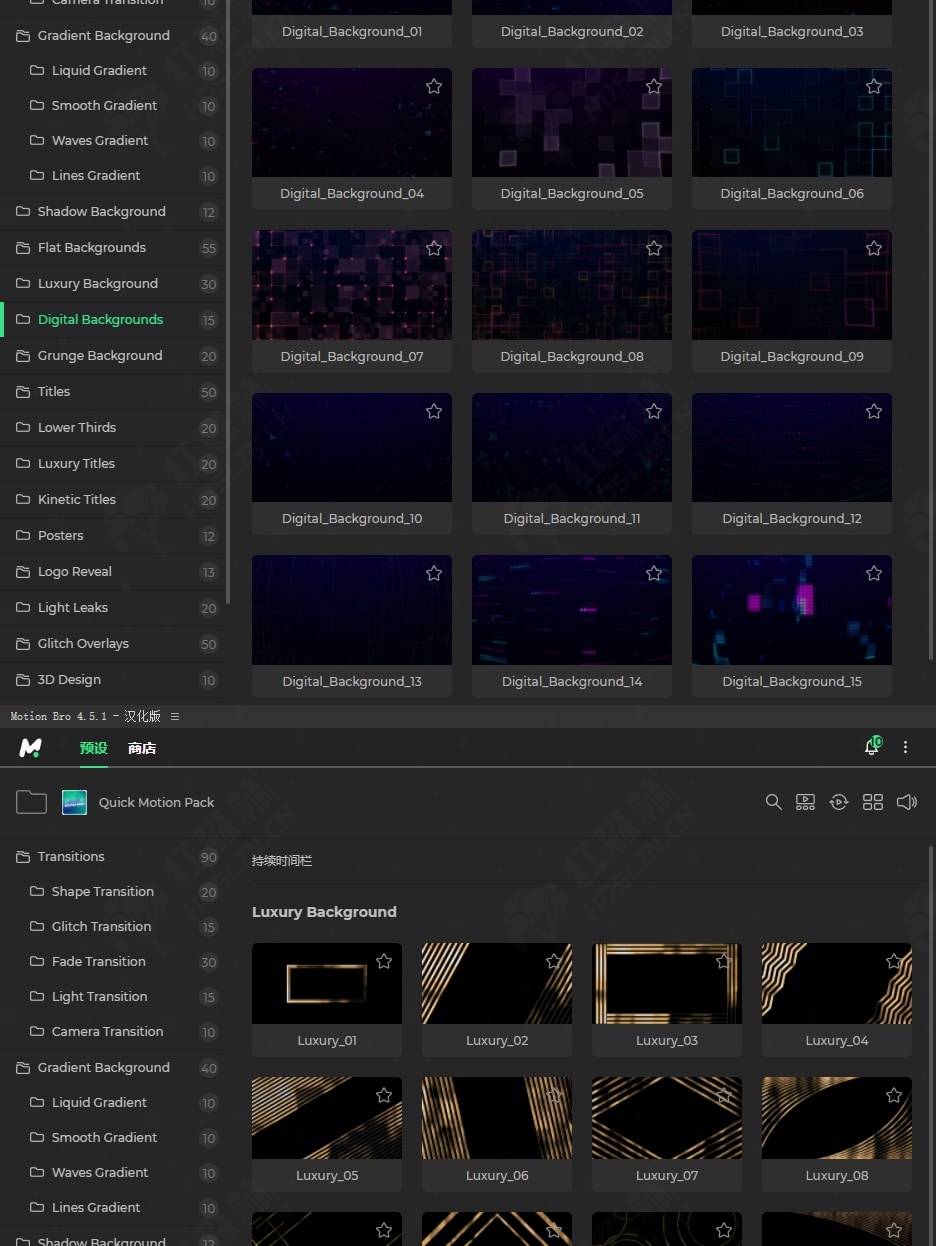Click the refresh sync icon

(839, 802)
